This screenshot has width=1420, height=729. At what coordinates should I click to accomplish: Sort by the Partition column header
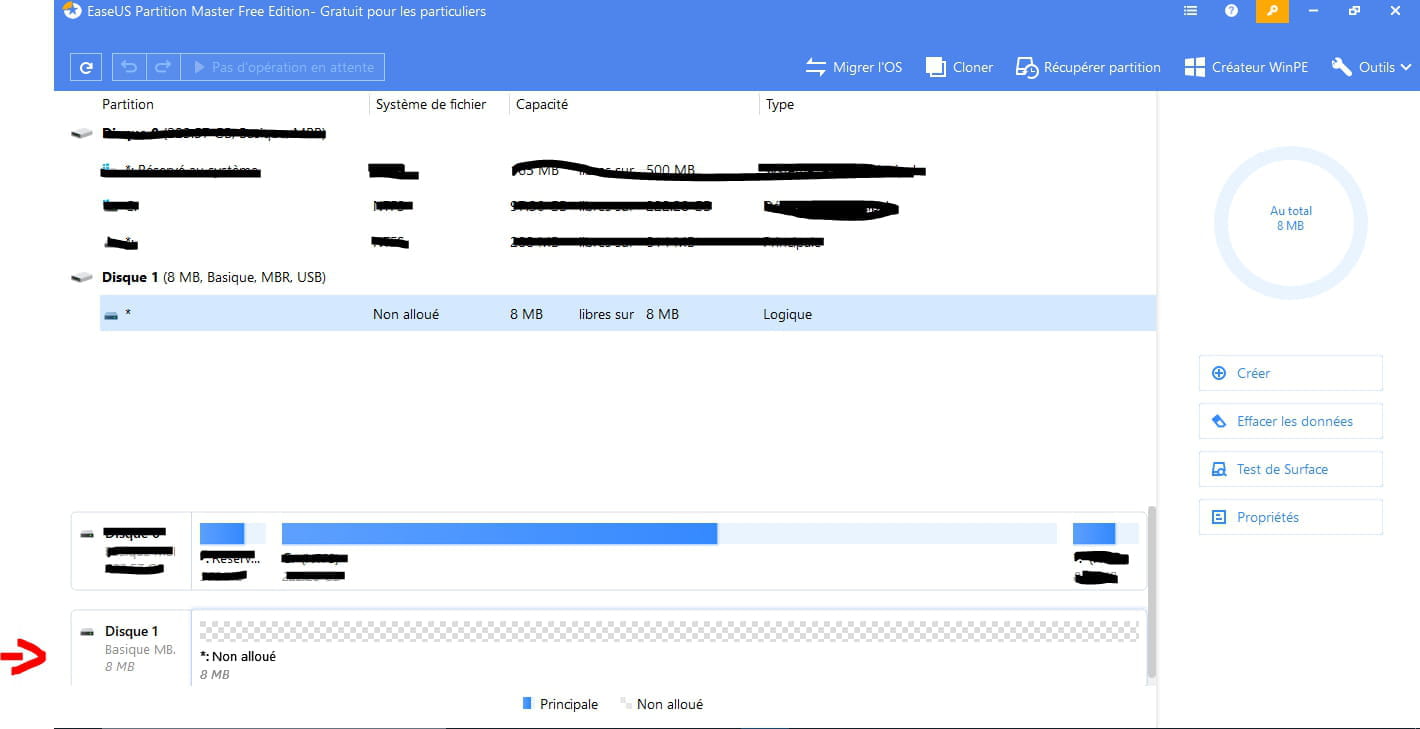[128, 104]
